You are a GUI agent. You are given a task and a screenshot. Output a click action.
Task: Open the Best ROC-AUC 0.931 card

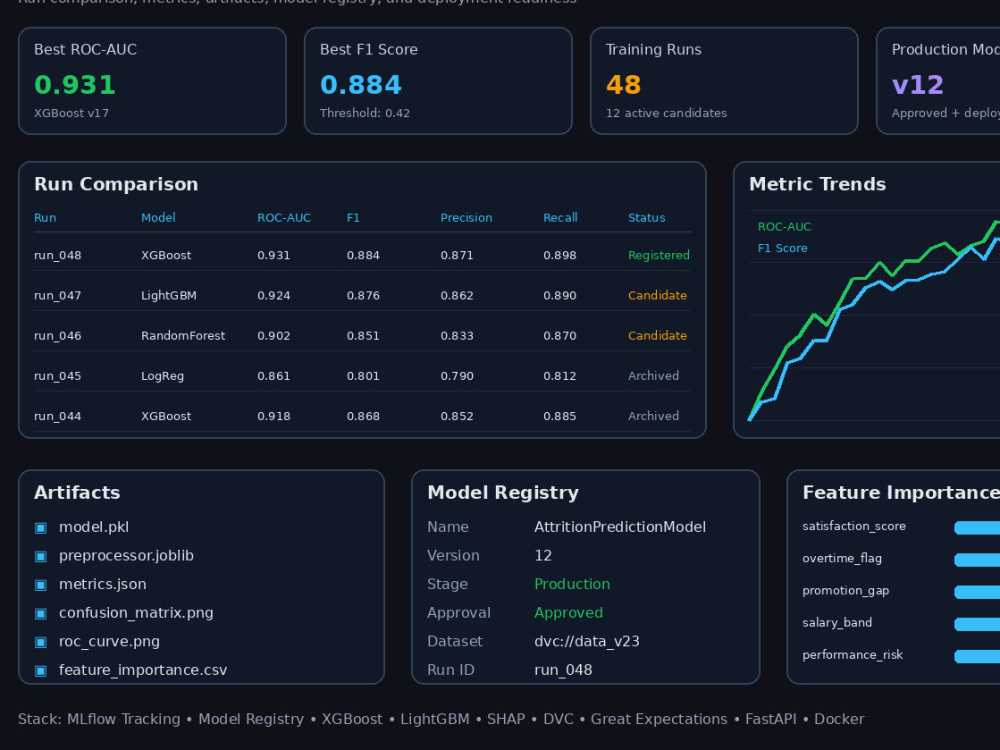tap(152, 81)
